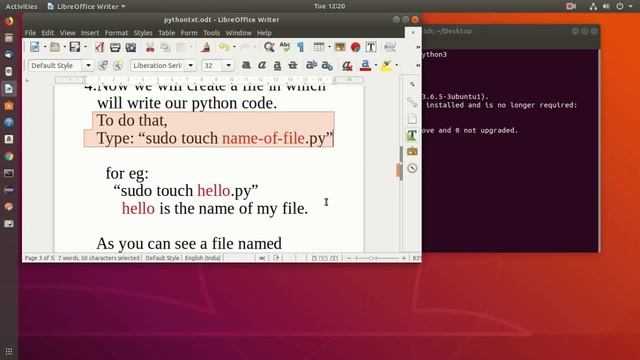Open the Insert menu
The image size is (640, 360).
click(x=90, y=33)
